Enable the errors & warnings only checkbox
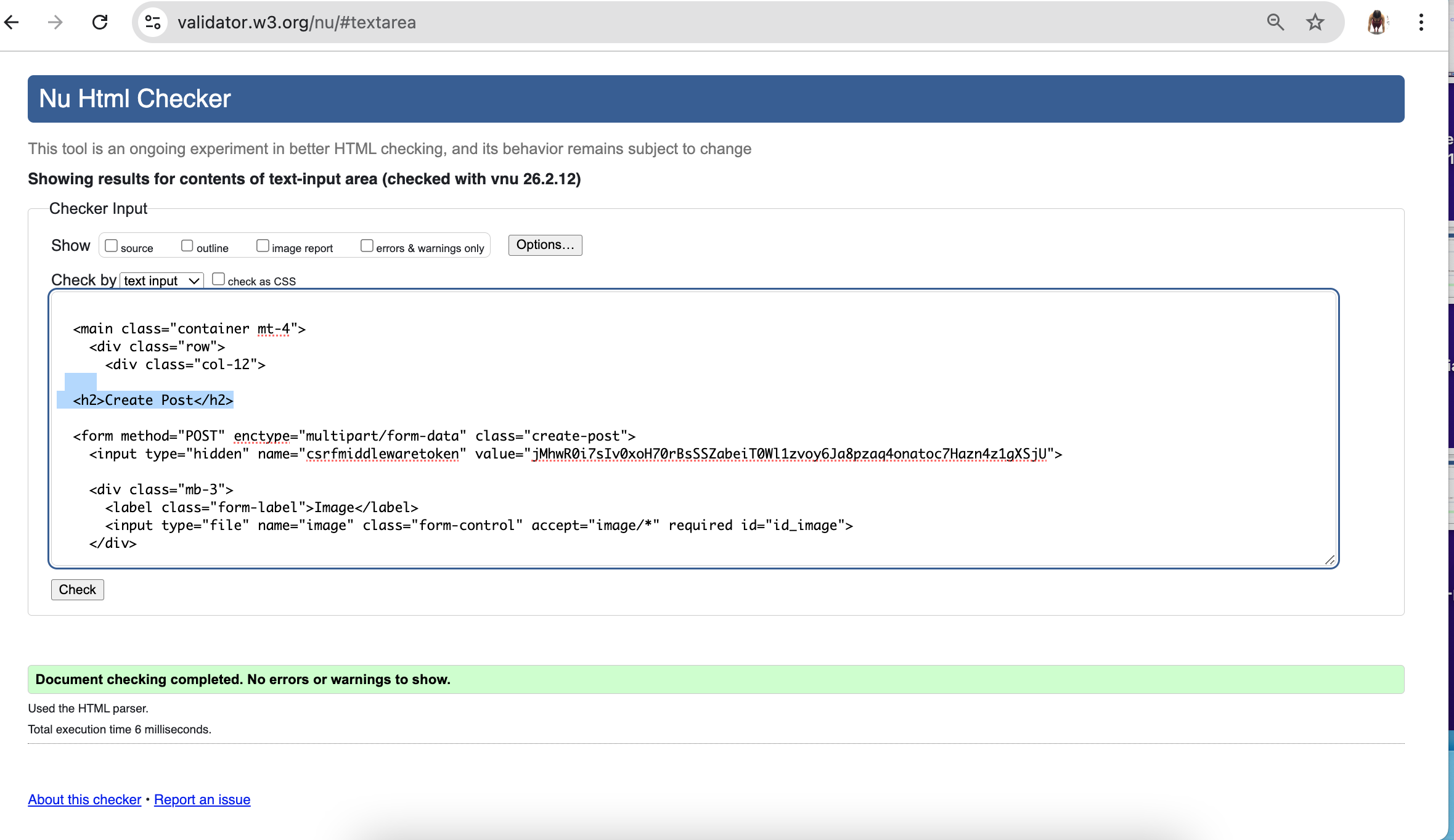This screenshot has width=1454, height=840. 366,245
